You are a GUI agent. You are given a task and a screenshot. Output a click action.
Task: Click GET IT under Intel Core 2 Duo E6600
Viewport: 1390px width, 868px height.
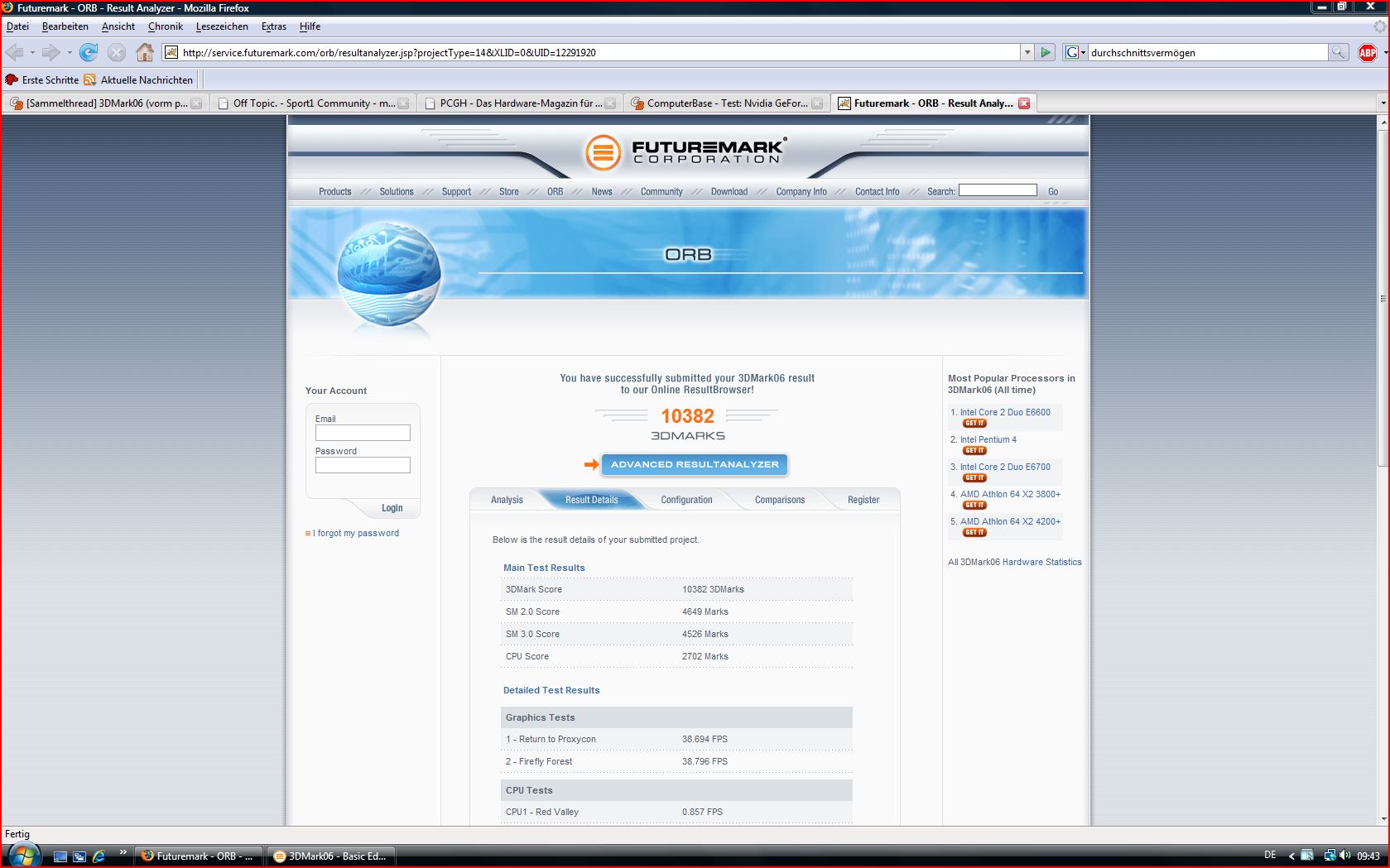pos(974,423)
